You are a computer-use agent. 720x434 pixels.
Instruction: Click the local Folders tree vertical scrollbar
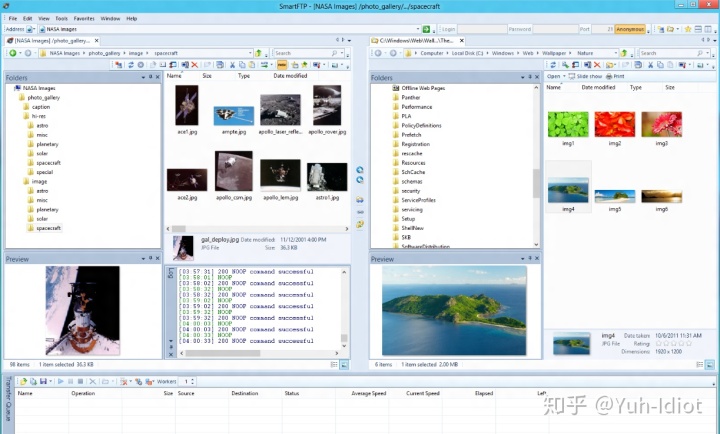tap(536, 166)
